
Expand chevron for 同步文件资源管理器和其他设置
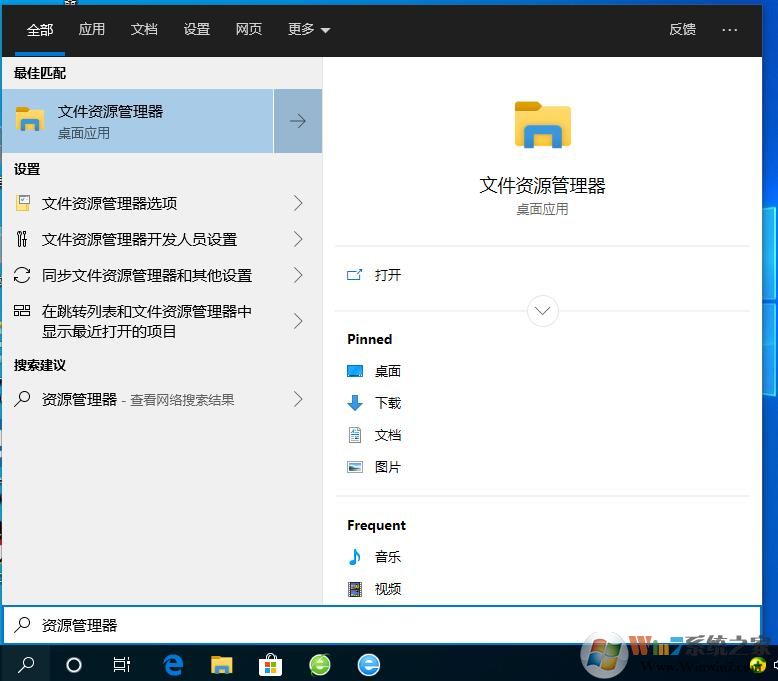coord(298,275)
